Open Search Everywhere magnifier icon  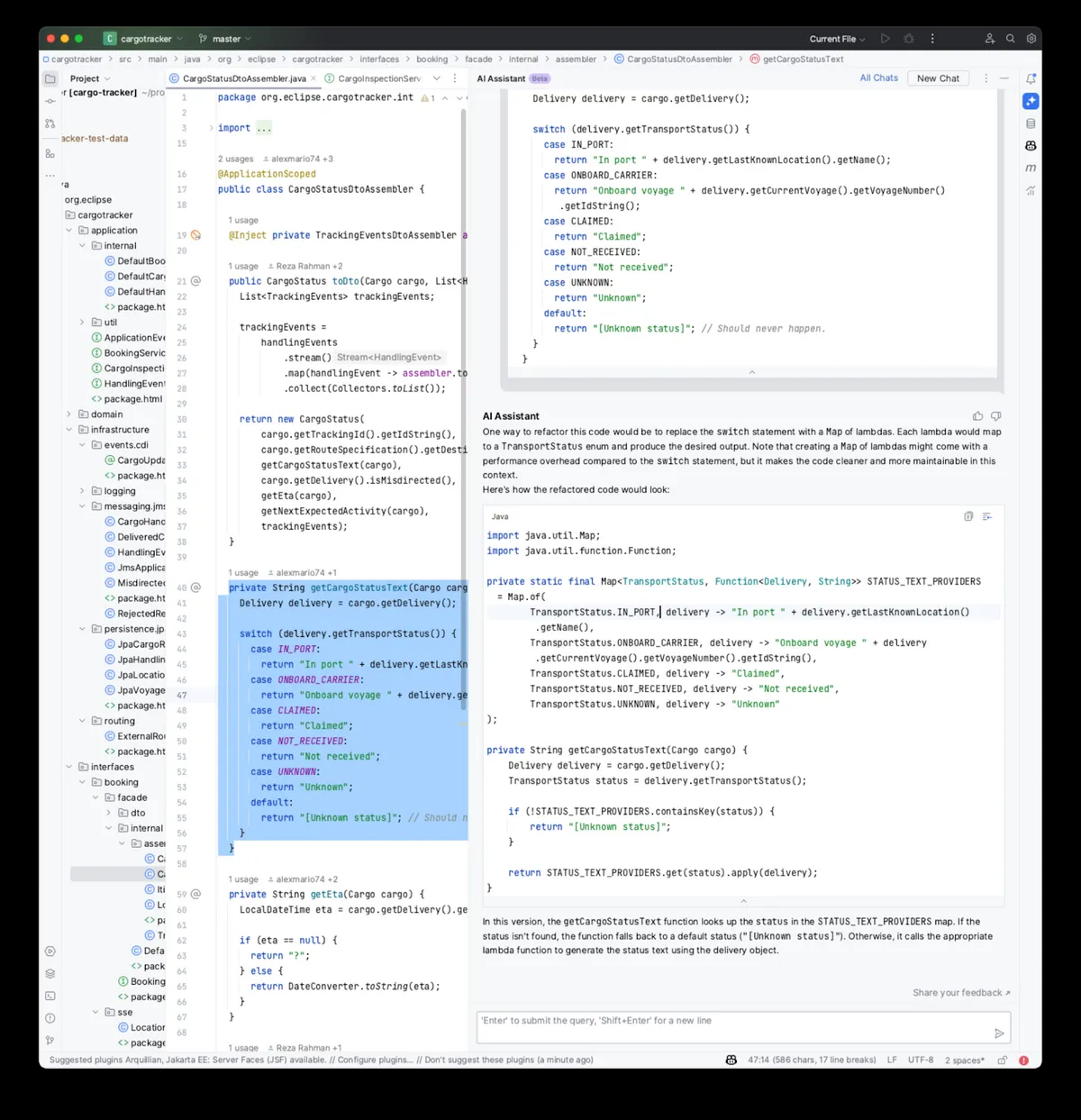(1011, 39)
